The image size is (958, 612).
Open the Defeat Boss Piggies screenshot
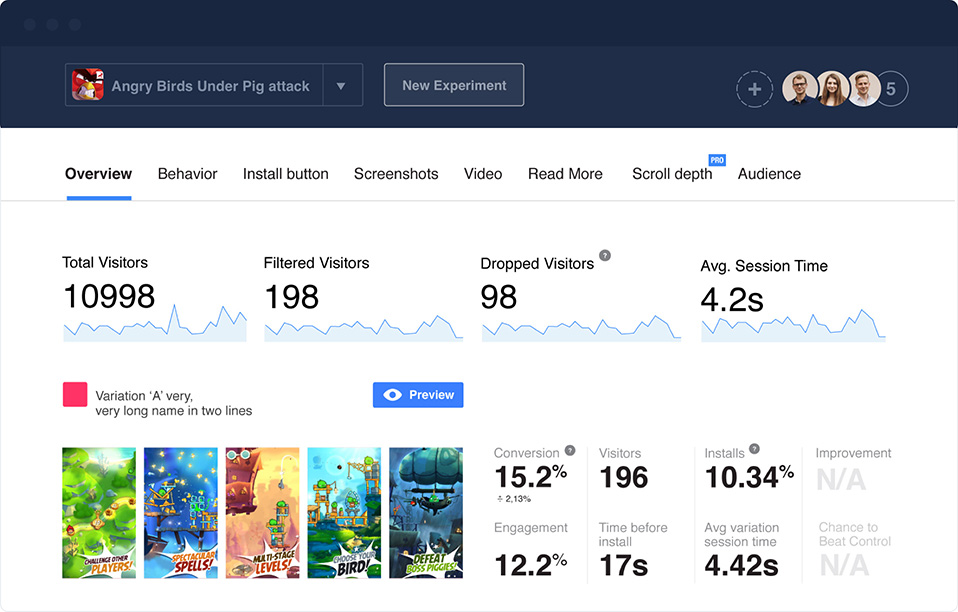point(426,513)
